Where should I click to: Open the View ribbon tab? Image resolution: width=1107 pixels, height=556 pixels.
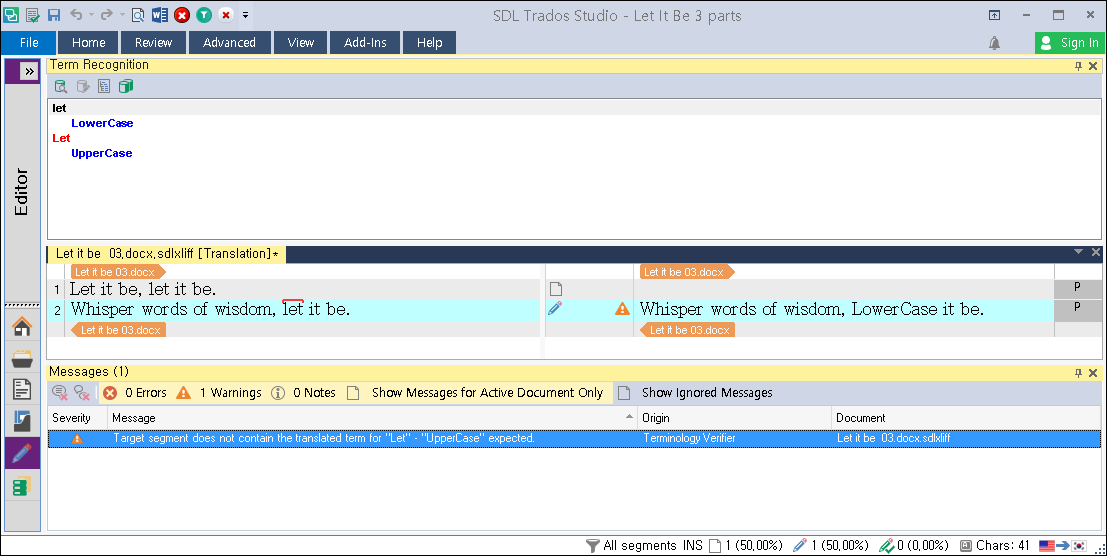(x=301, y=42)
